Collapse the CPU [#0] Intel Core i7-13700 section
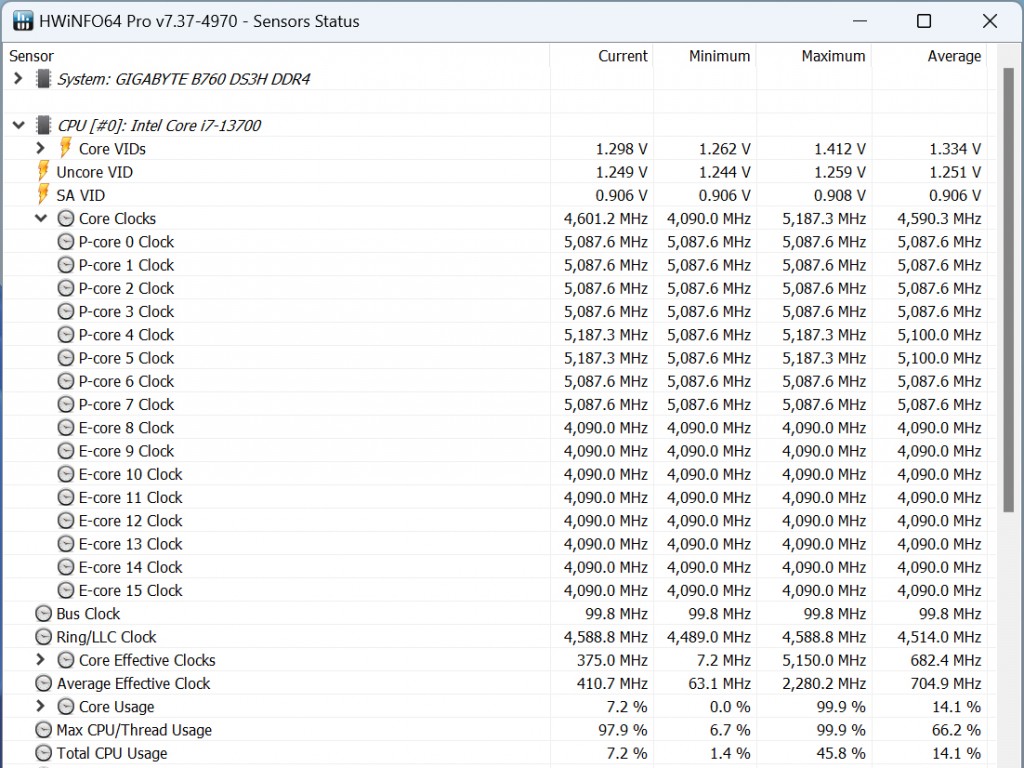Viewport: 1024px width, 768px height. (18, 125)
